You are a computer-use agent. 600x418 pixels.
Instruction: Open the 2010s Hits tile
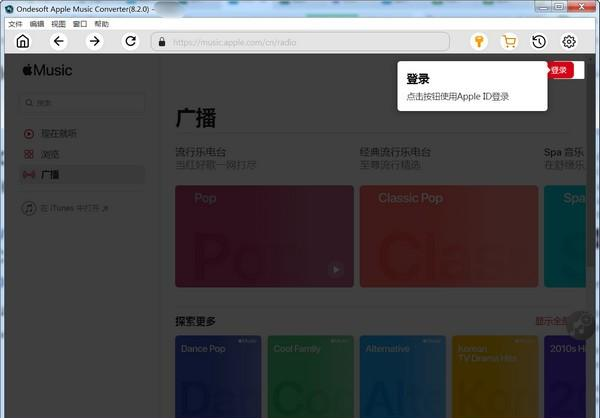pos(565,377)
